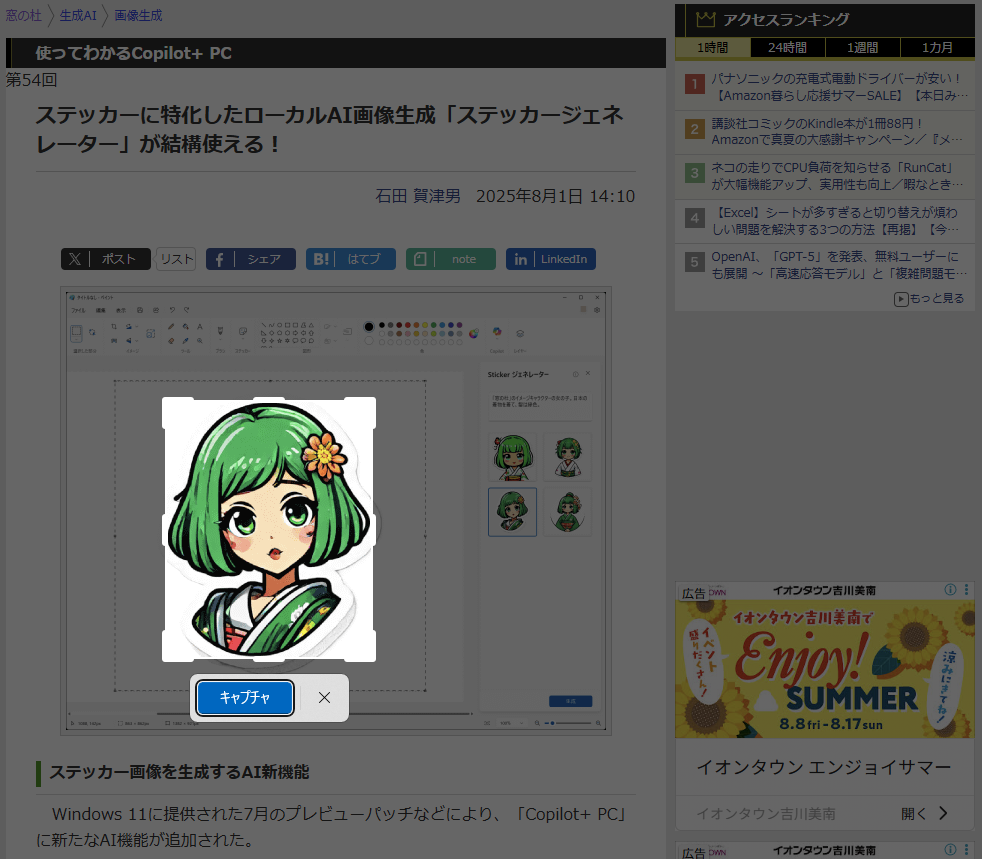Expand the Brushes (ブラシ) dropdown arrow
982x859 pixels.
(220, 338)
